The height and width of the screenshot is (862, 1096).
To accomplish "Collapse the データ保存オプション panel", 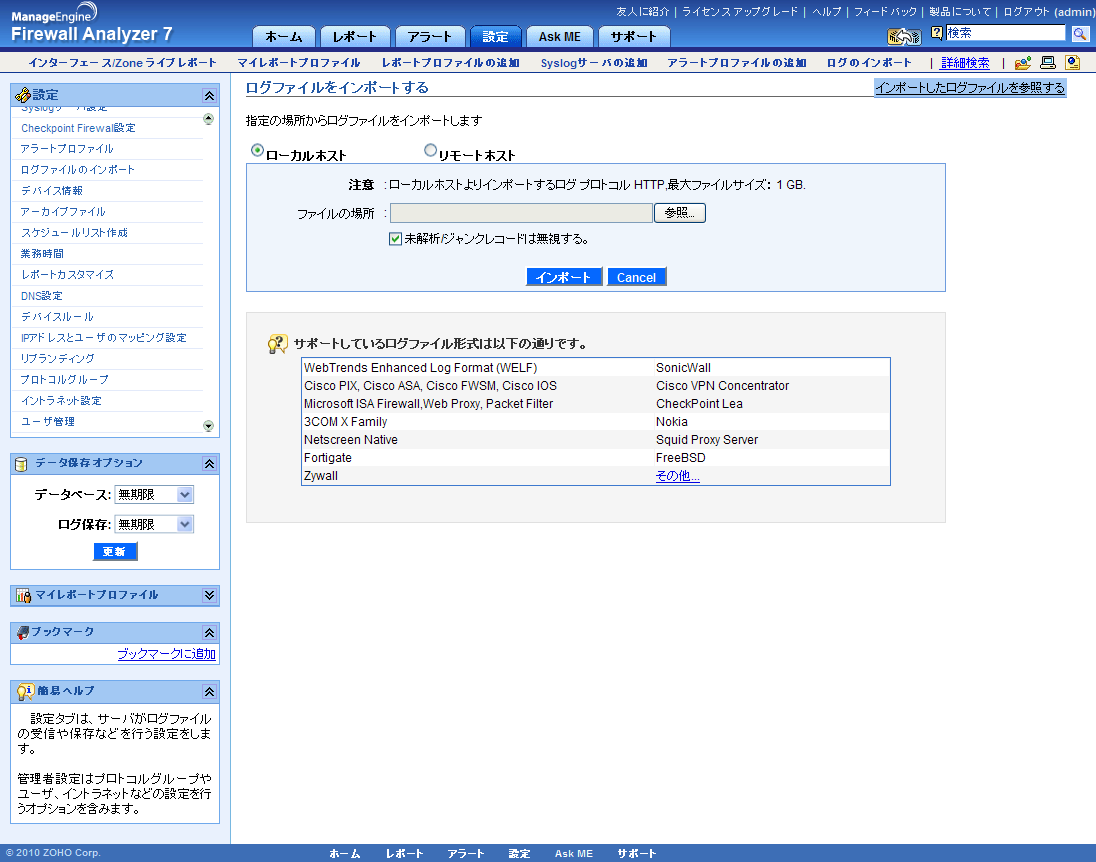I will coord(209,464).
